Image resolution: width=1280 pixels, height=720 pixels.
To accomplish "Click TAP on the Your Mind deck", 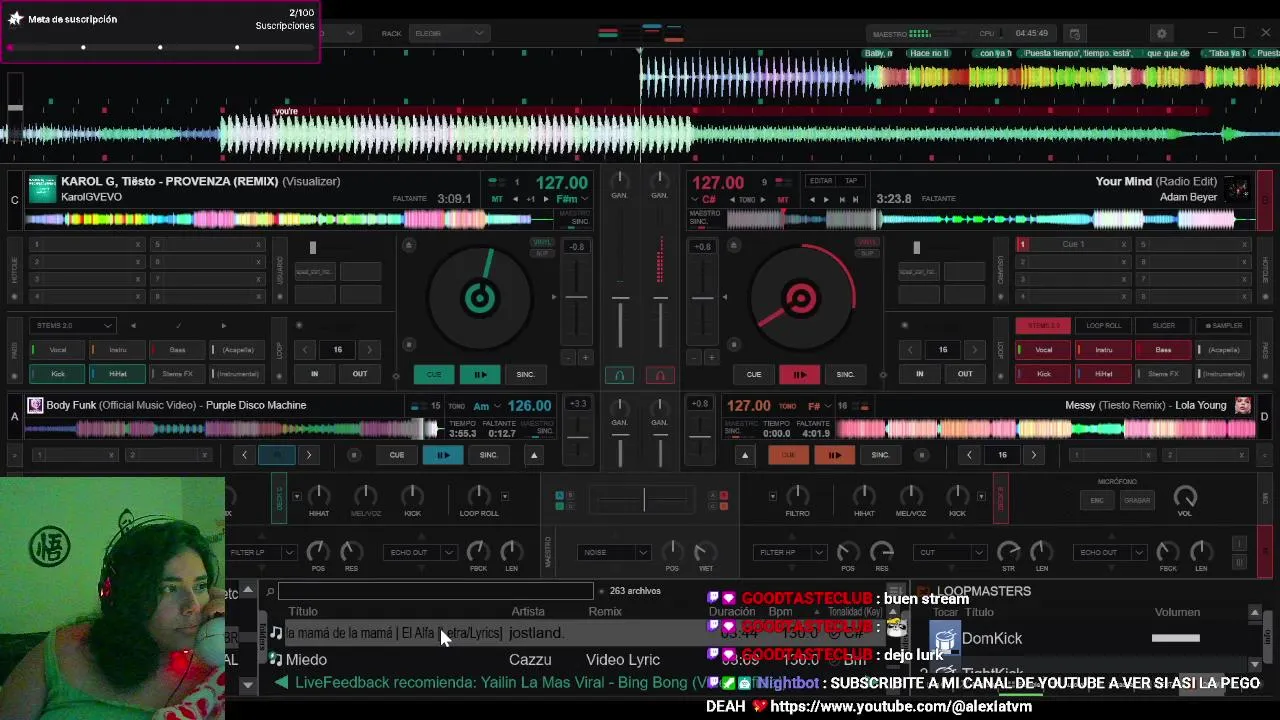I will [851, 181].
